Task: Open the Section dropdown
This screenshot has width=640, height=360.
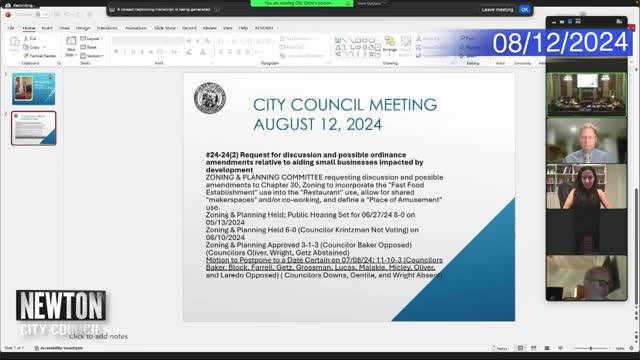Action: pos(92,56)
